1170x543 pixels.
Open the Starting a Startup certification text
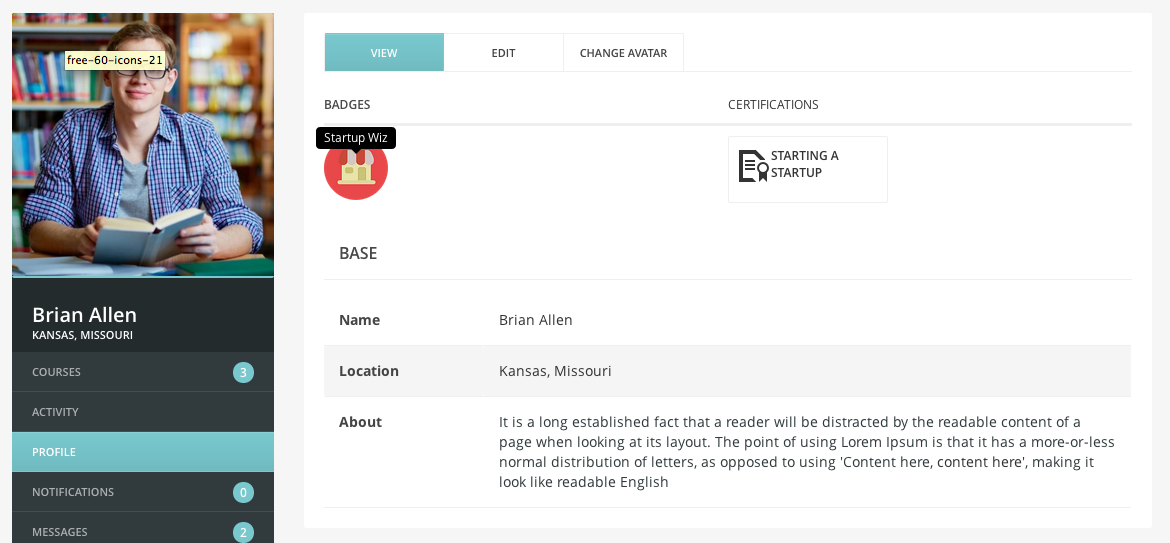[804, 164]
